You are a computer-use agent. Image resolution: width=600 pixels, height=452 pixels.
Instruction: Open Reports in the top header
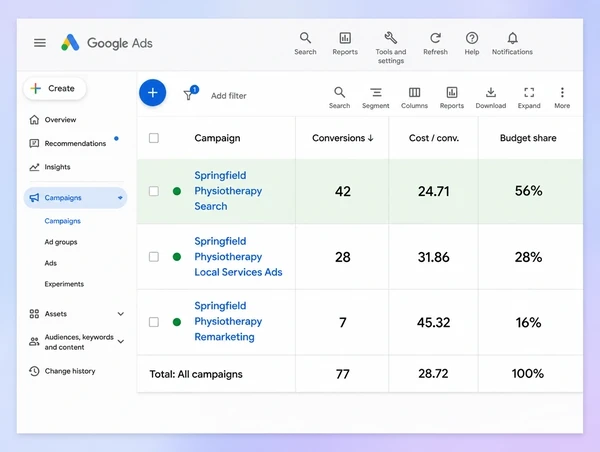(345, 44)
